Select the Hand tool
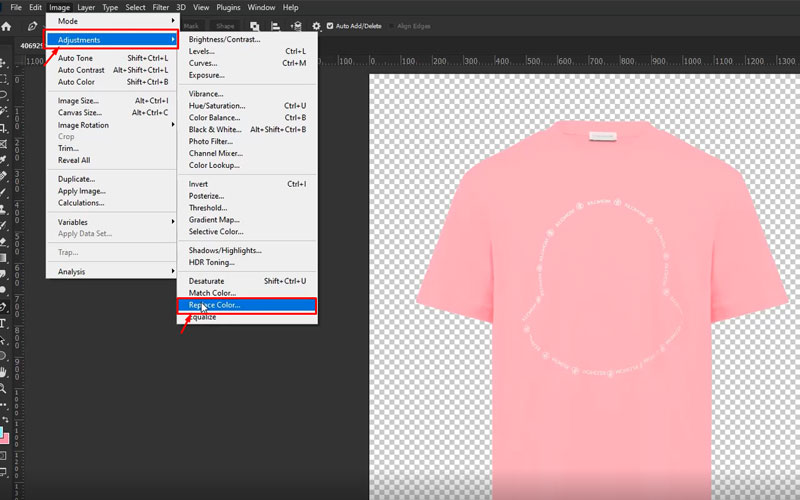Screen dimensions: 800x500 (3, 372)
